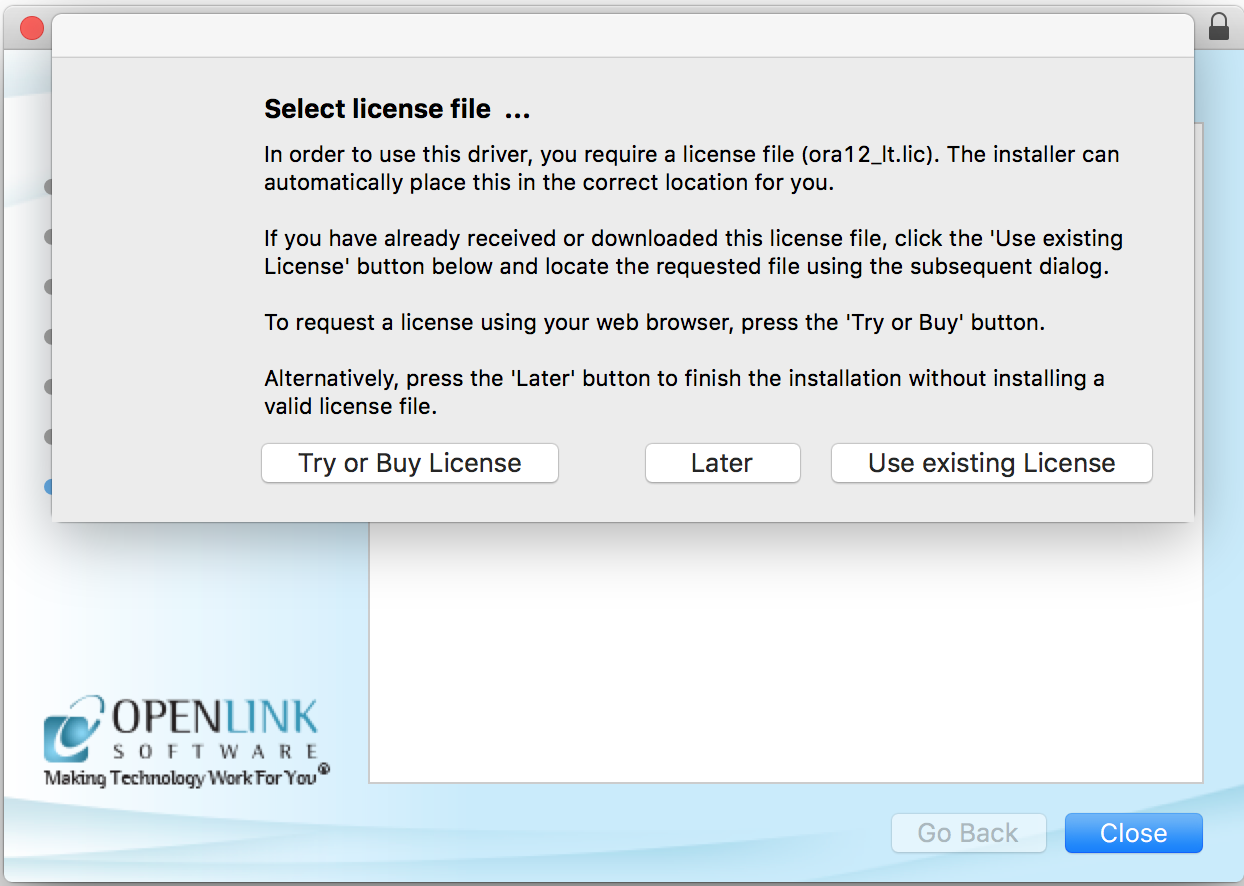
Task: Click the gray bullet just above blue bullet
Action: [x=48, y=436]
